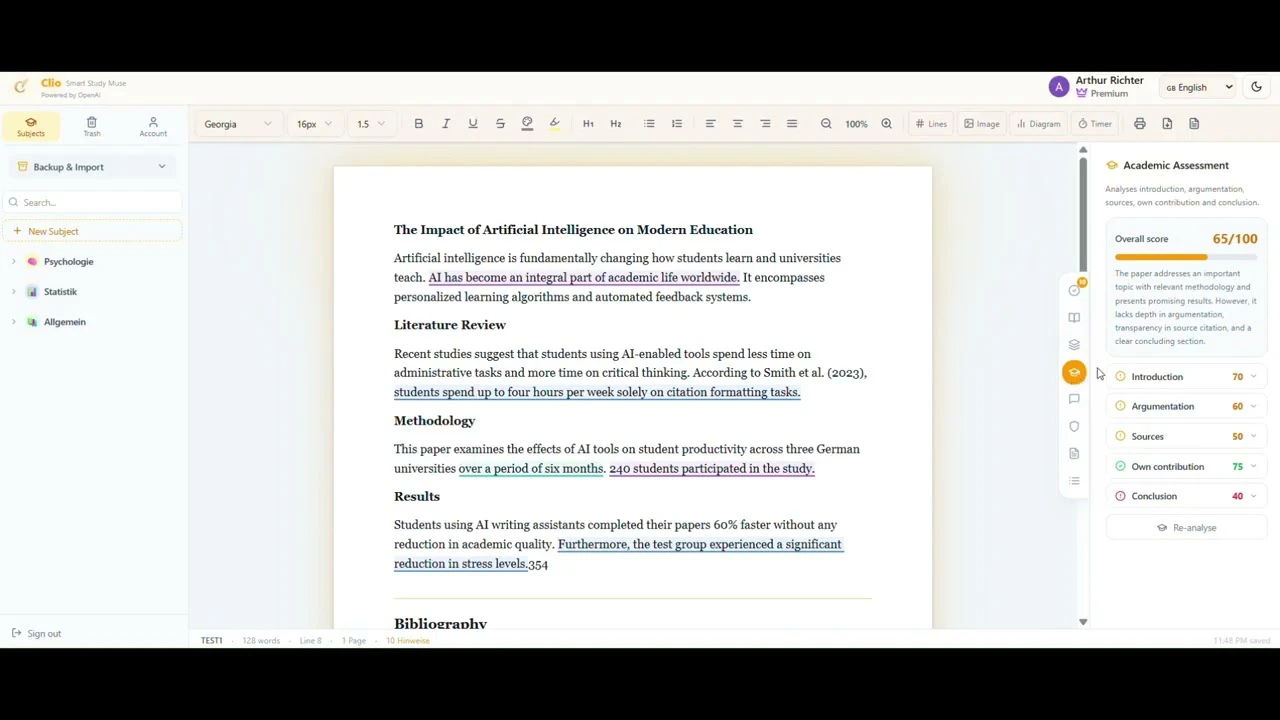The height and width of the screenshot is (720, 1280).
Task: Align text left
Action: coord(710,124)
